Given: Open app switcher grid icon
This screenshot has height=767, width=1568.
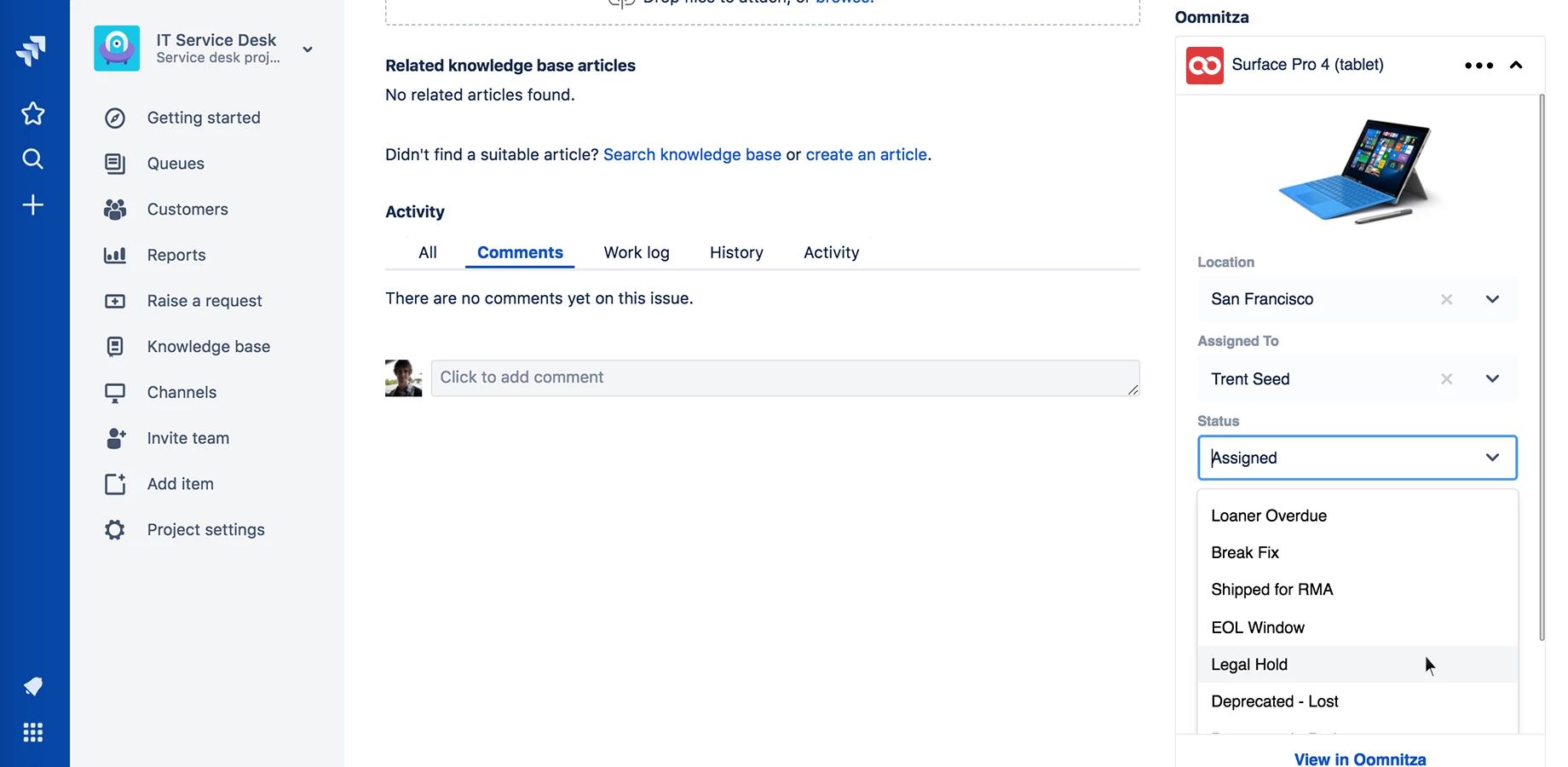Looking at the screenshot, I should (x=32, y=732).
